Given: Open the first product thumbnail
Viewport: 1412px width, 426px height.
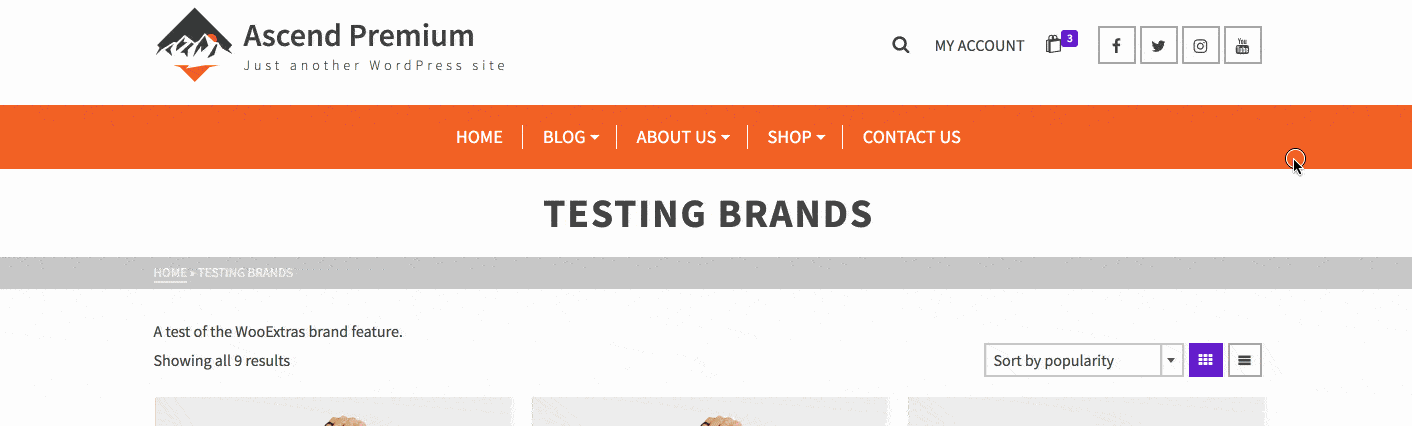Looking at the screenshot, I should click(334, 412).
